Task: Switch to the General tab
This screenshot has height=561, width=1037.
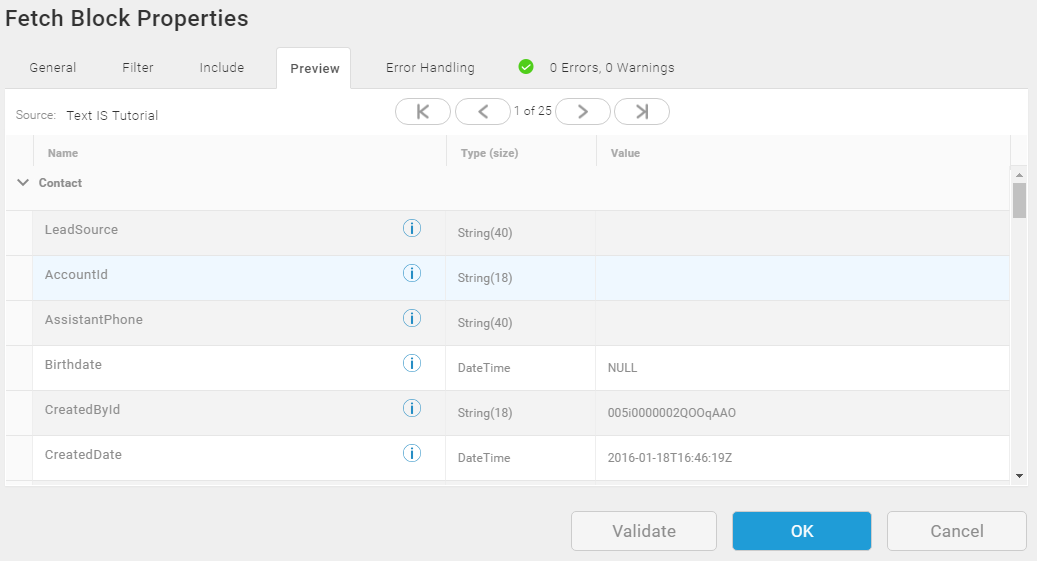Action: click(x=52, y=67)
